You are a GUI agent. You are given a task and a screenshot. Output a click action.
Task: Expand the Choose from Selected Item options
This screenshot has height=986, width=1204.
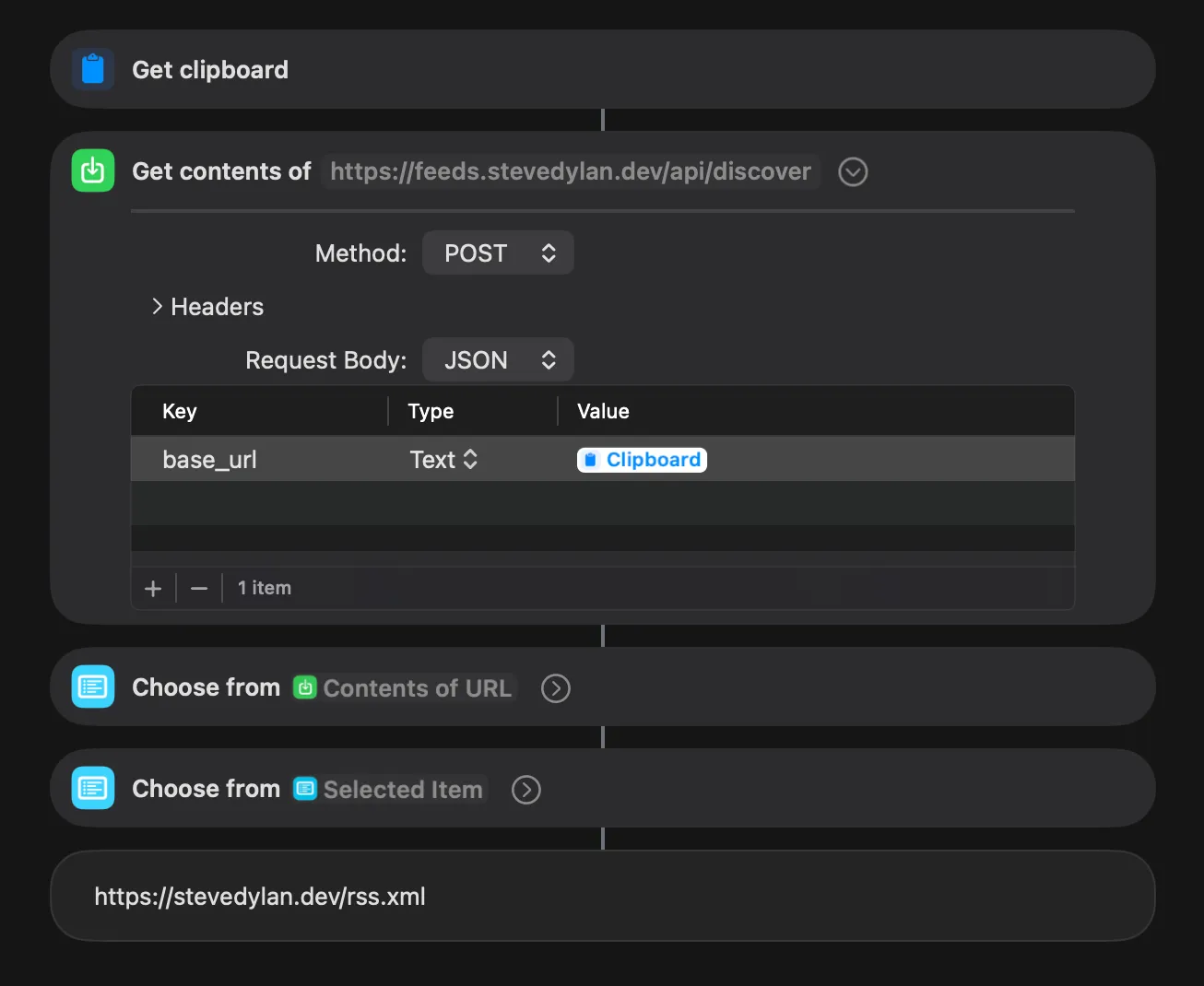click(525, 790)
